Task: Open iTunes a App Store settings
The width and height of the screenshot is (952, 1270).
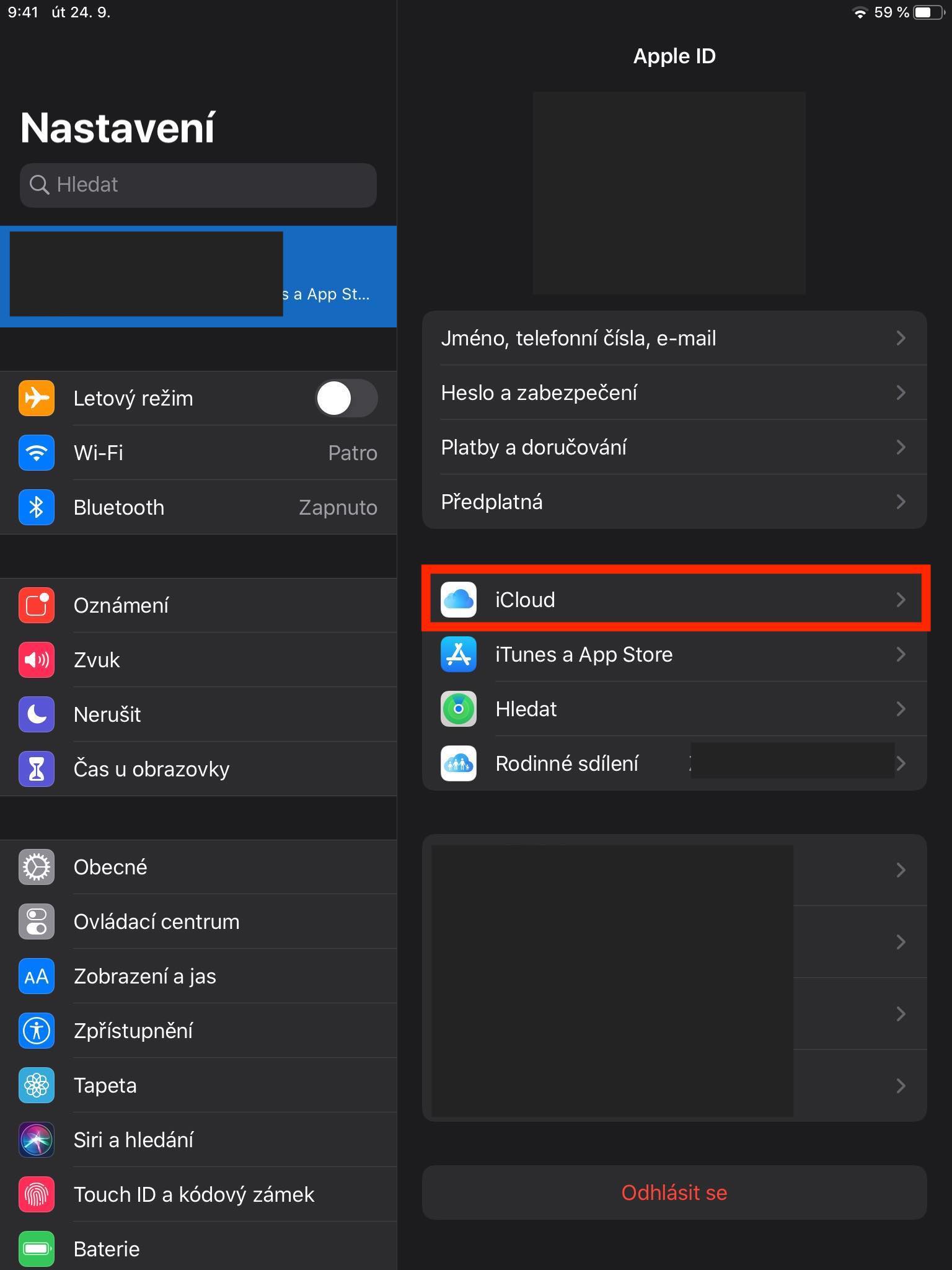Action: 674,654
